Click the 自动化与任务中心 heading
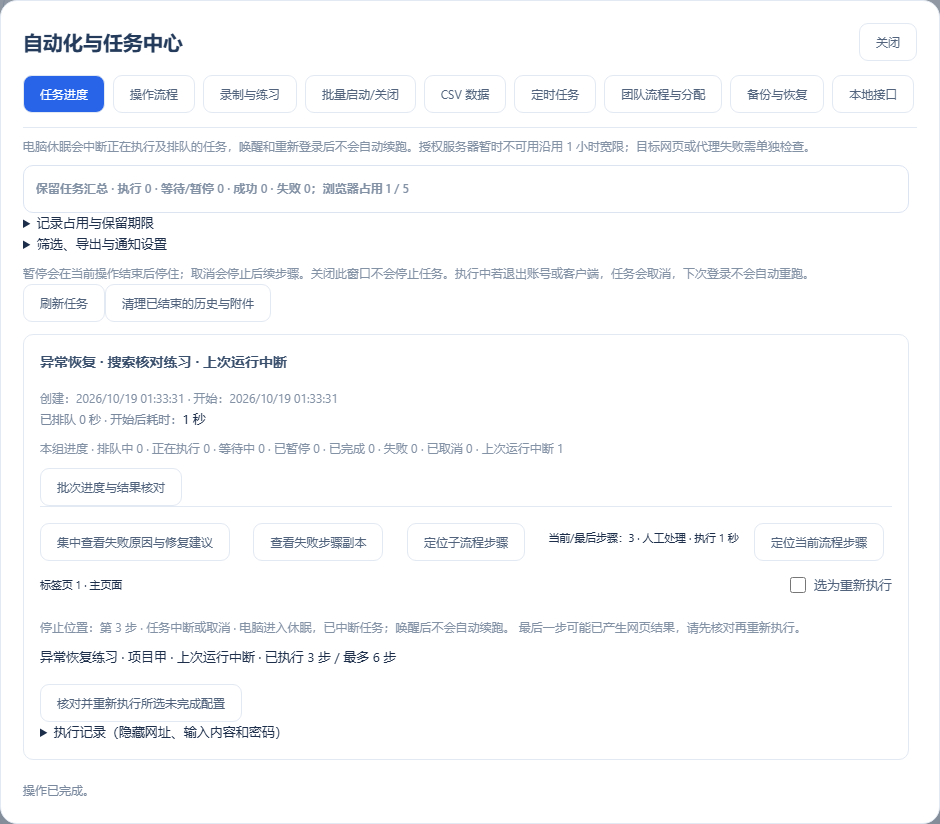940x824 pixels. pyautogui.click(x=103, y=43)
